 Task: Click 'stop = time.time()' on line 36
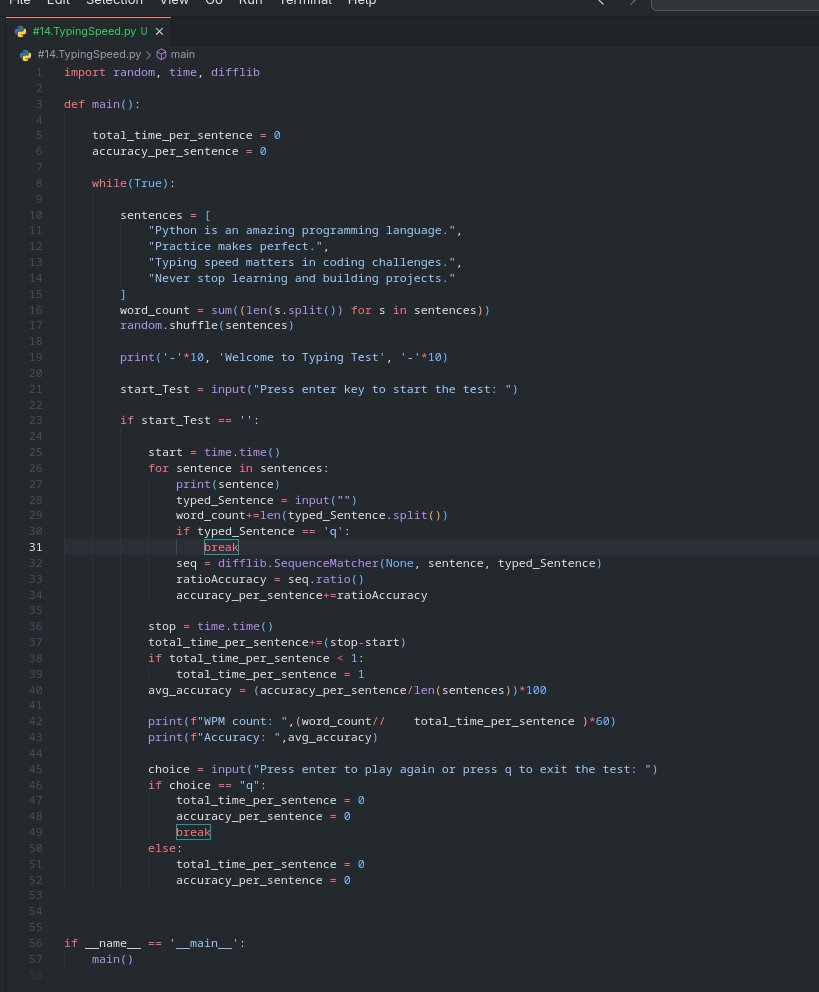[x=211, y=626]
